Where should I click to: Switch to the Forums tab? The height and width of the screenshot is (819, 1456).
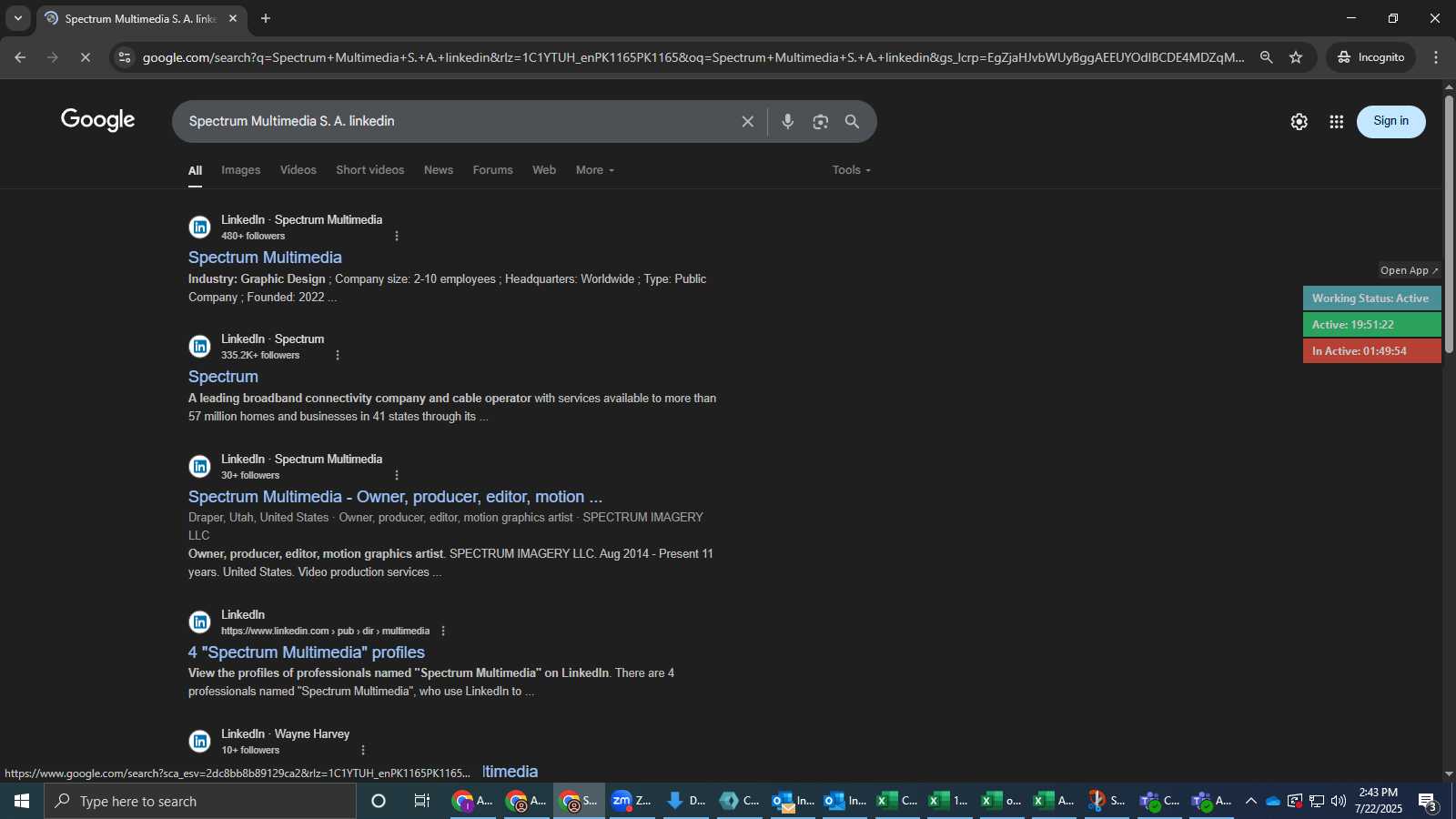tap(492, 170)
